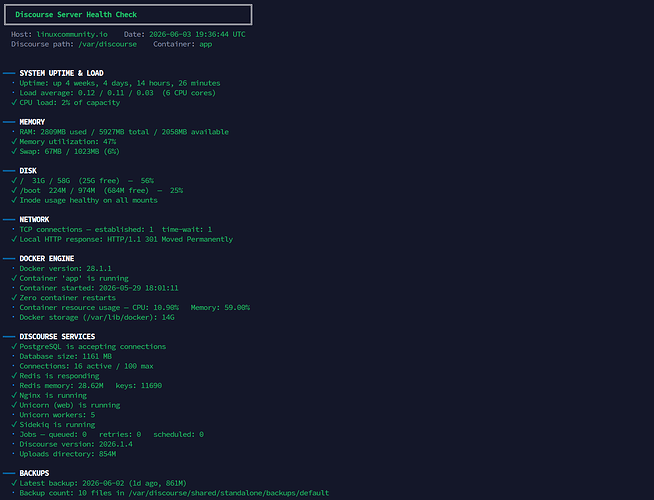
Task: Click the date value 2026-06-03 19:36:44 UTC
Action: pos(197,34)
